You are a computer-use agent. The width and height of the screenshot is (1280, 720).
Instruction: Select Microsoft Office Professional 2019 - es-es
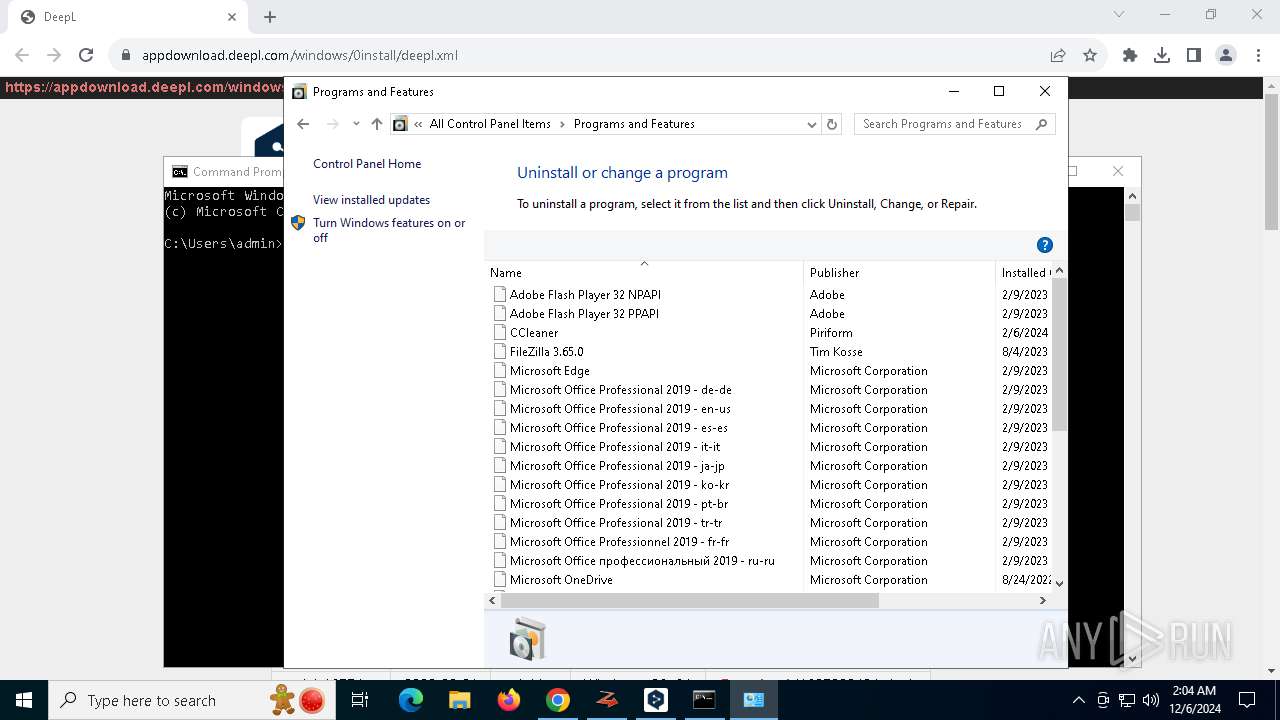pyautogui.click(x=619, y=428)
